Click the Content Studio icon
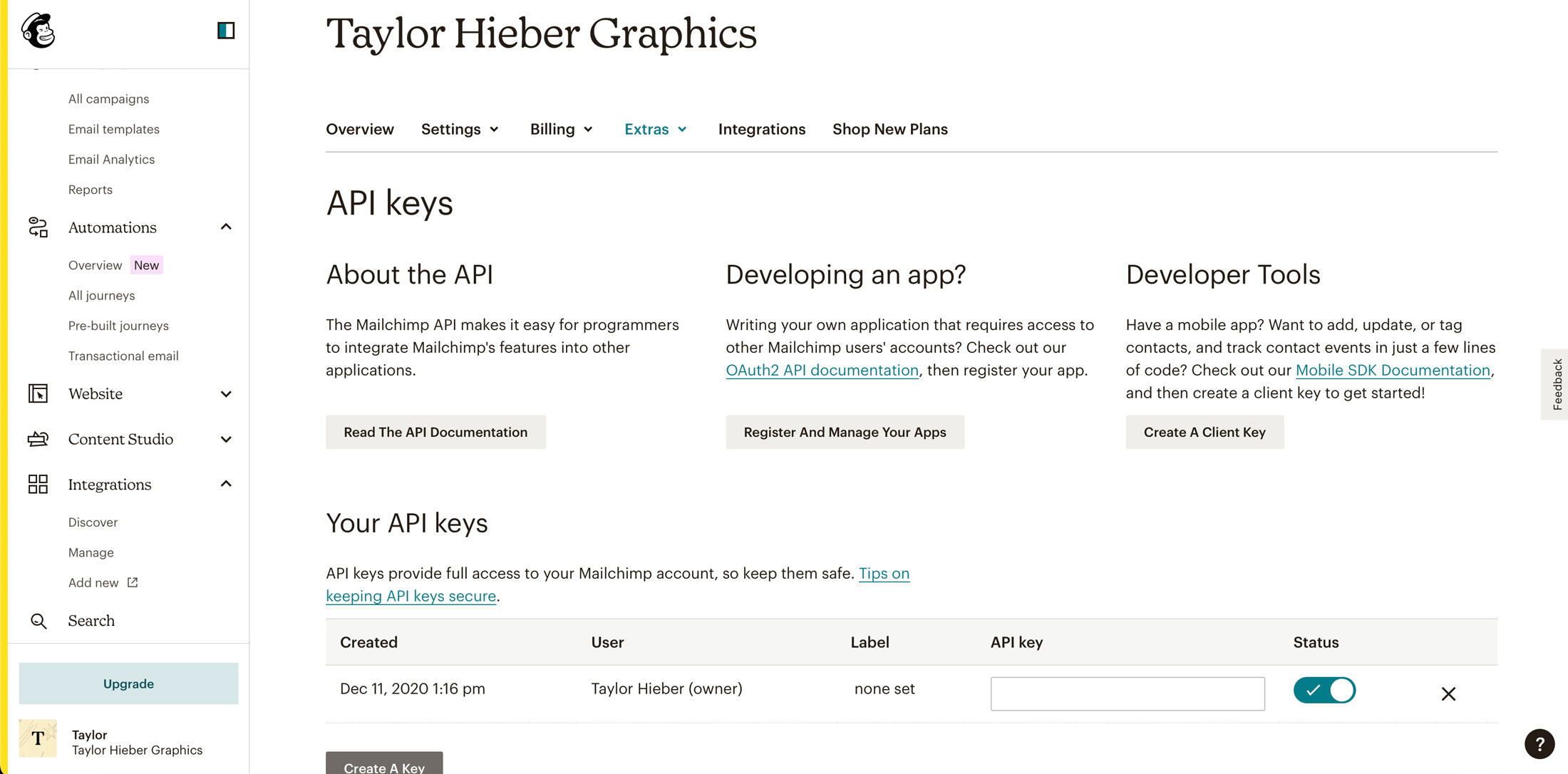The width and height of the screenshot is (1568, 774). 38,439
